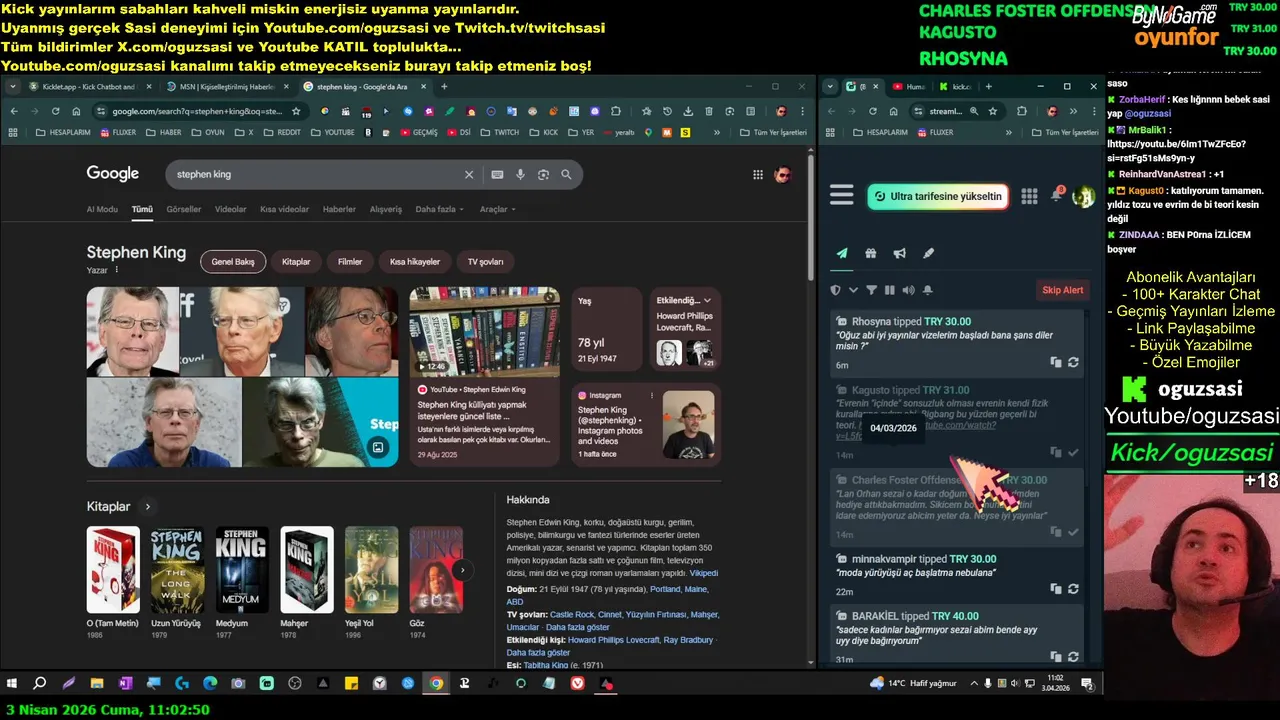
Task: Clear the Google search box text
Action: [x=469, y=174]
